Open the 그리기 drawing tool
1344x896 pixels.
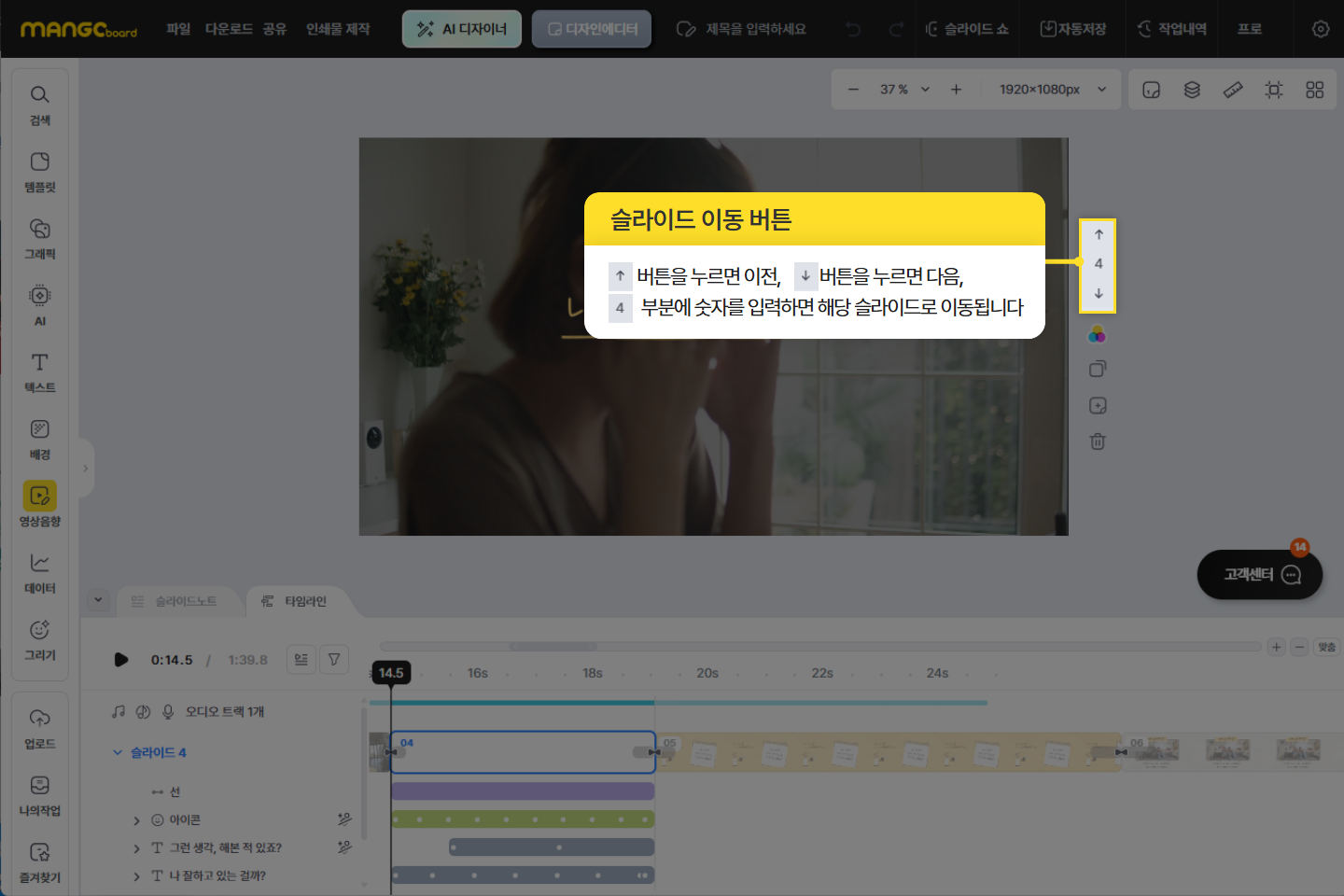39,639
